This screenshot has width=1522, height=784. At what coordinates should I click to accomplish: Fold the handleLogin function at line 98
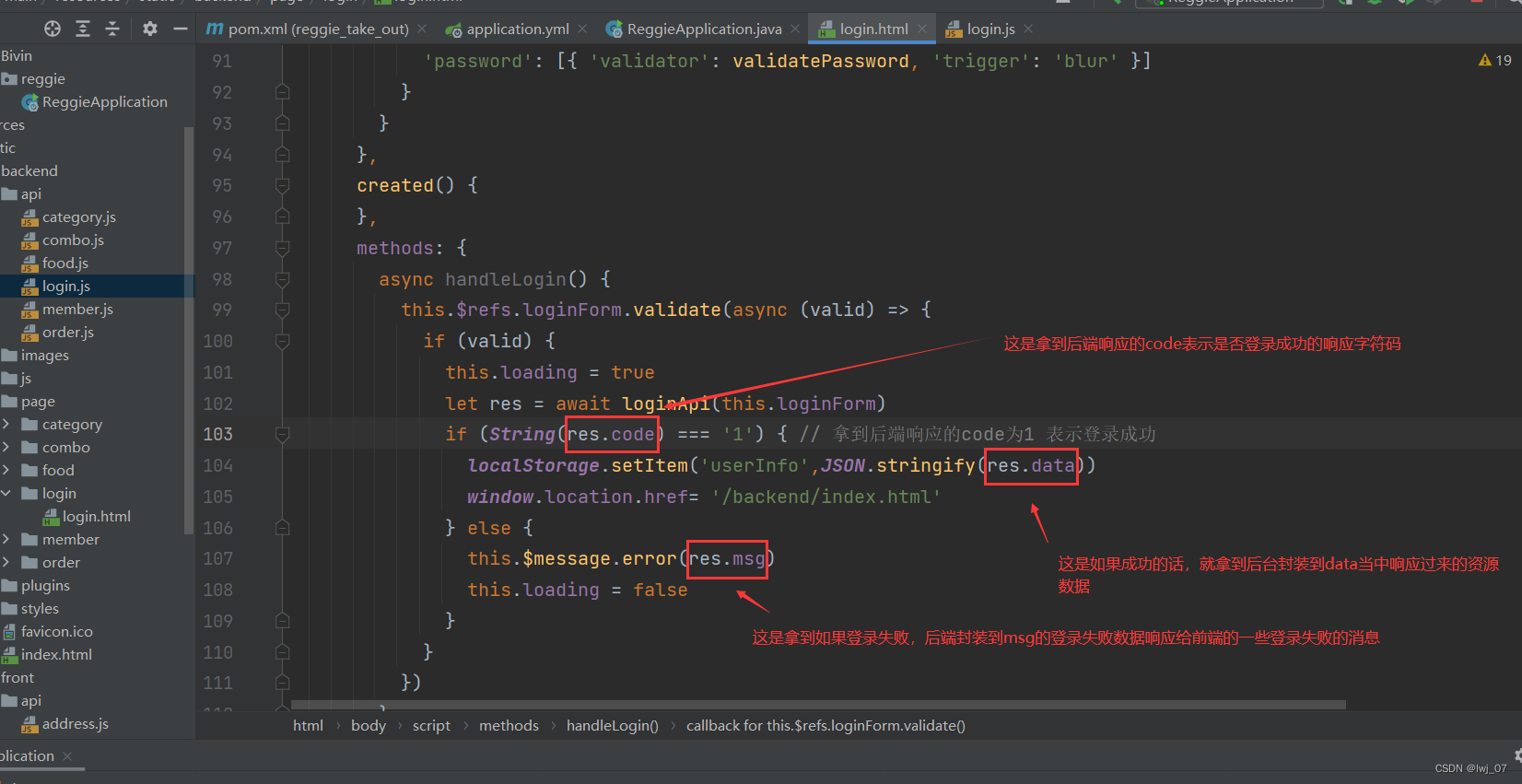click(283, 279)
